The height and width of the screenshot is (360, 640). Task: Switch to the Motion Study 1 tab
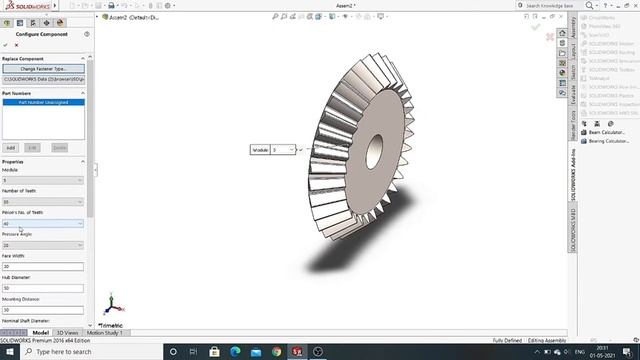pos(104,333)
